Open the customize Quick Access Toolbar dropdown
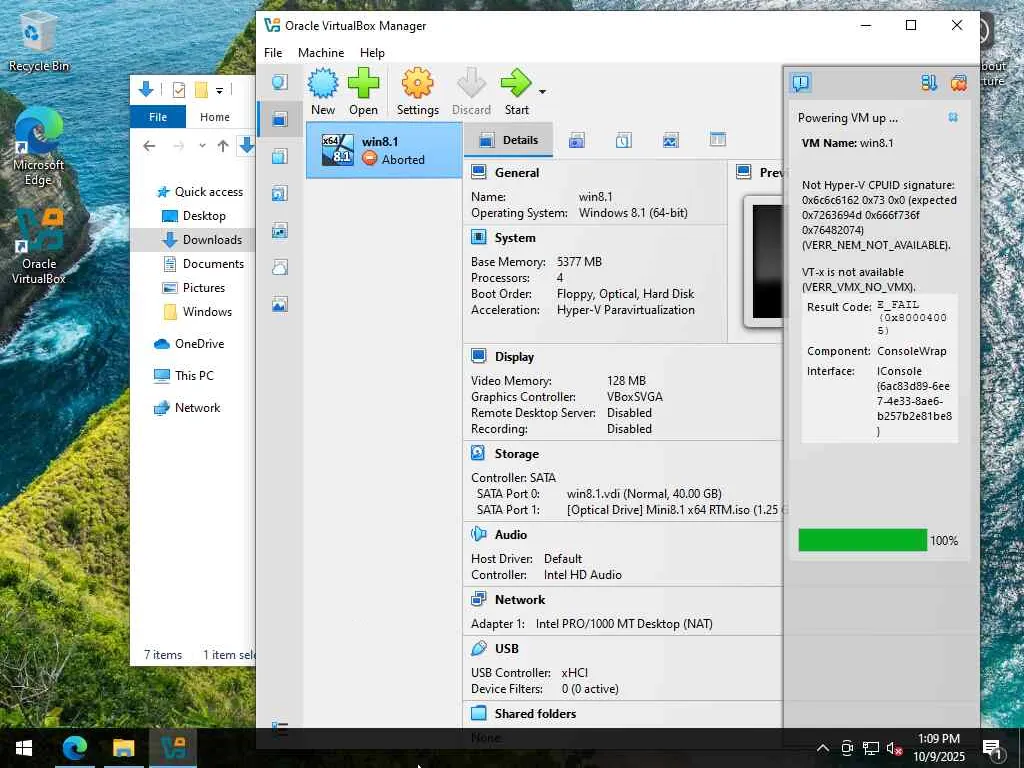The width and height of the screenshot is (1024, 768). [219, 90]
